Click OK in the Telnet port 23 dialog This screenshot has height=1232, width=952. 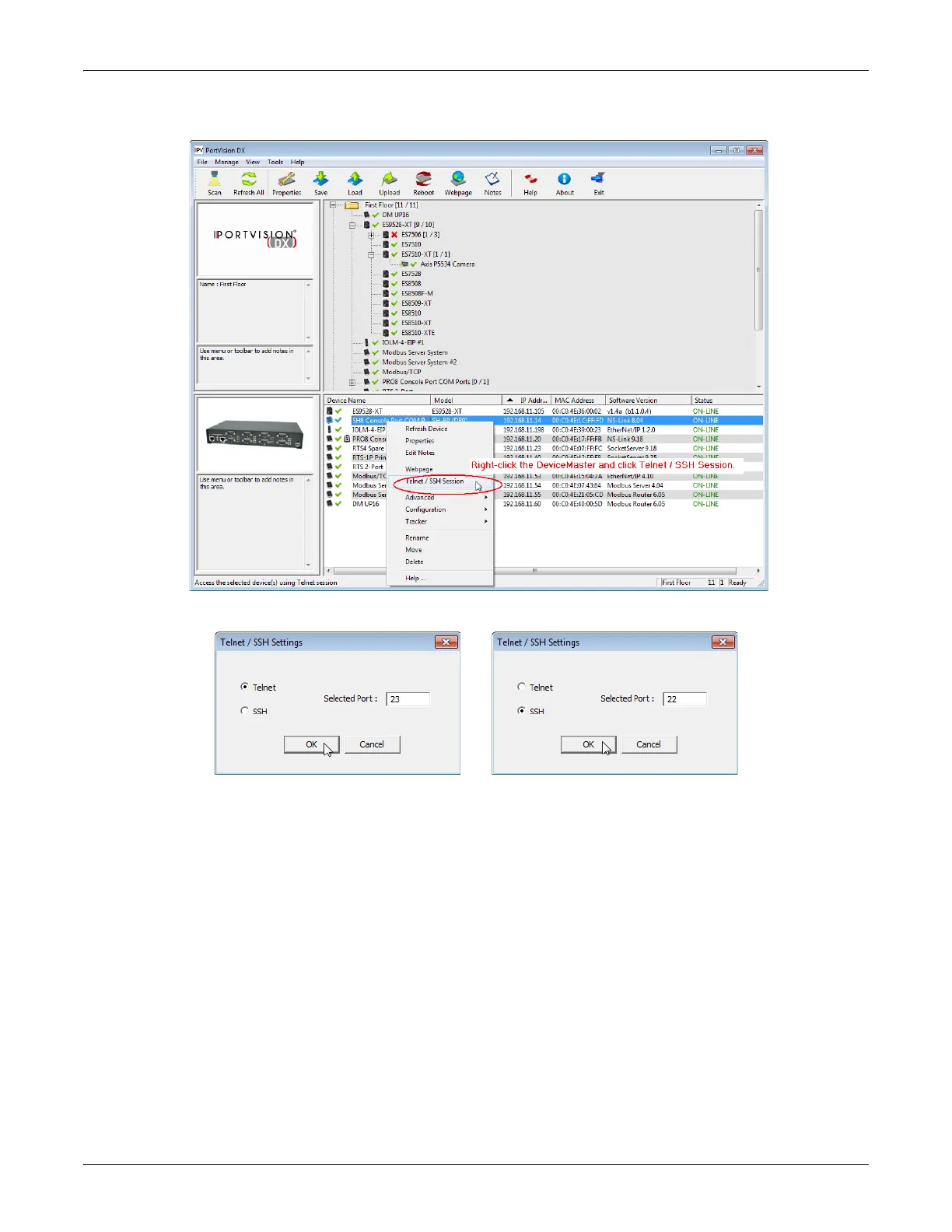click(311, 744)
